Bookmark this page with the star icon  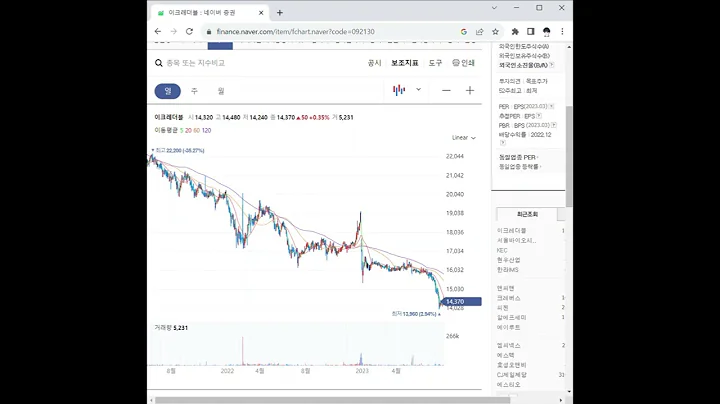click(495, 32)
